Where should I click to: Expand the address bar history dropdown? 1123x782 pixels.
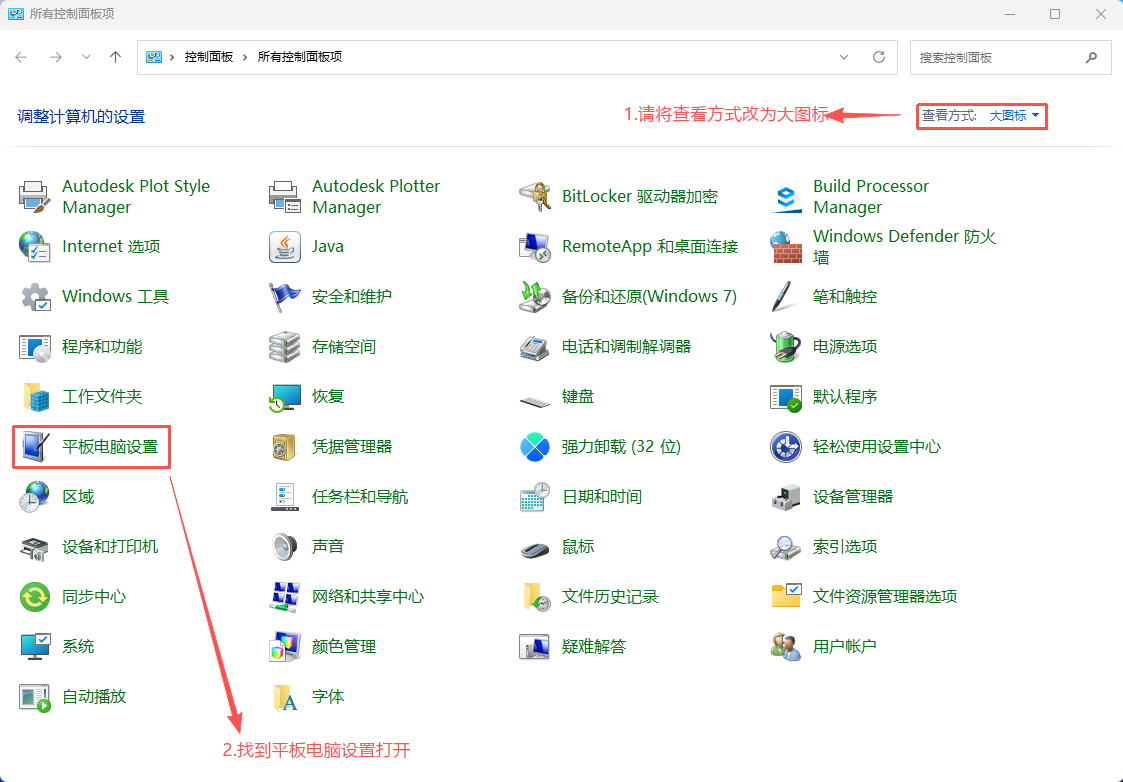844,57
